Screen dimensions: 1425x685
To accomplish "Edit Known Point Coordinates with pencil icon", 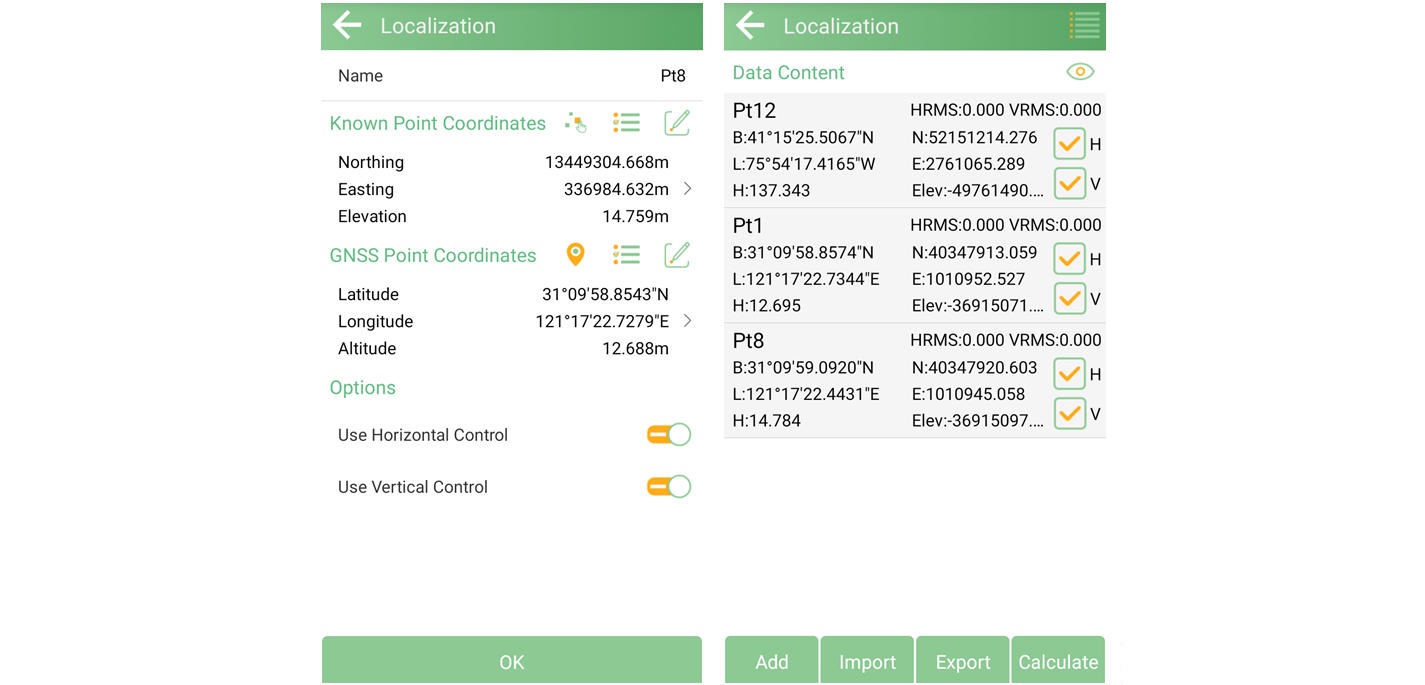I will (677, 123).
